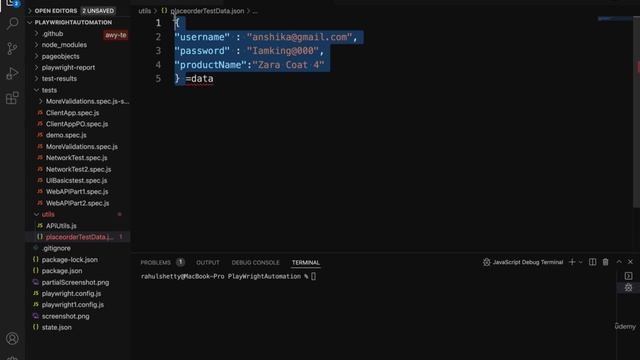The image size is (640, 360).
Task: Collapse the PLAYWRIGHTAUTOMATION project root
Action: point(73,22)
